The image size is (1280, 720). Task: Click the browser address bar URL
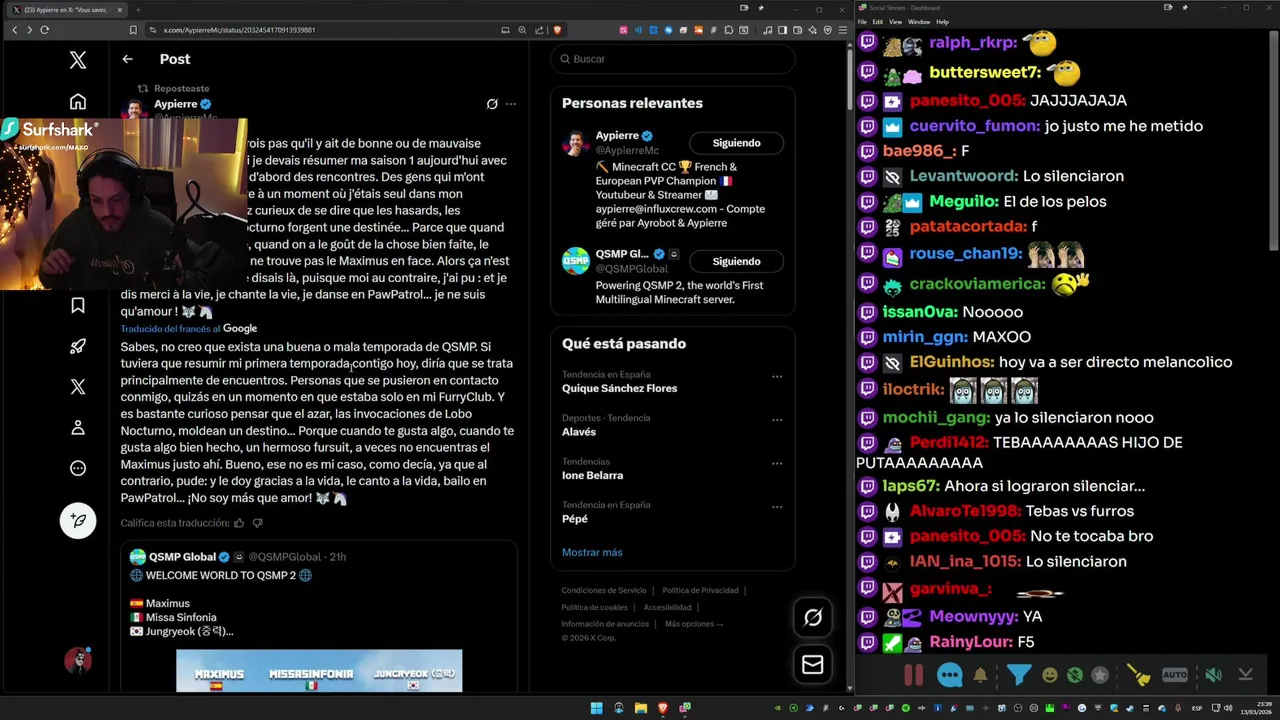pyautogui.click(x=239, y=30)
